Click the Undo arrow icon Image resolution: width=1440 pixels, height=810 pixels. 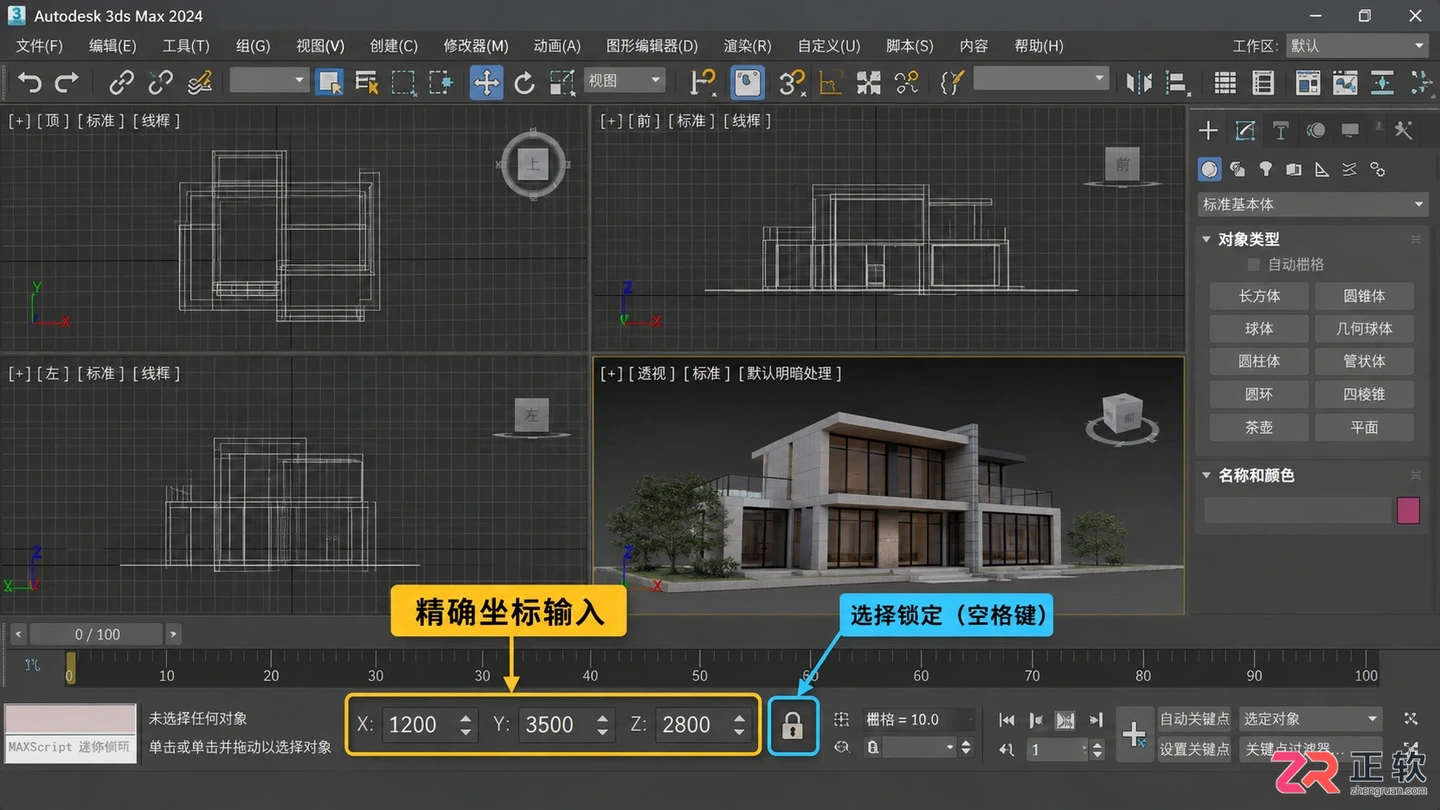tap(30, 82)
